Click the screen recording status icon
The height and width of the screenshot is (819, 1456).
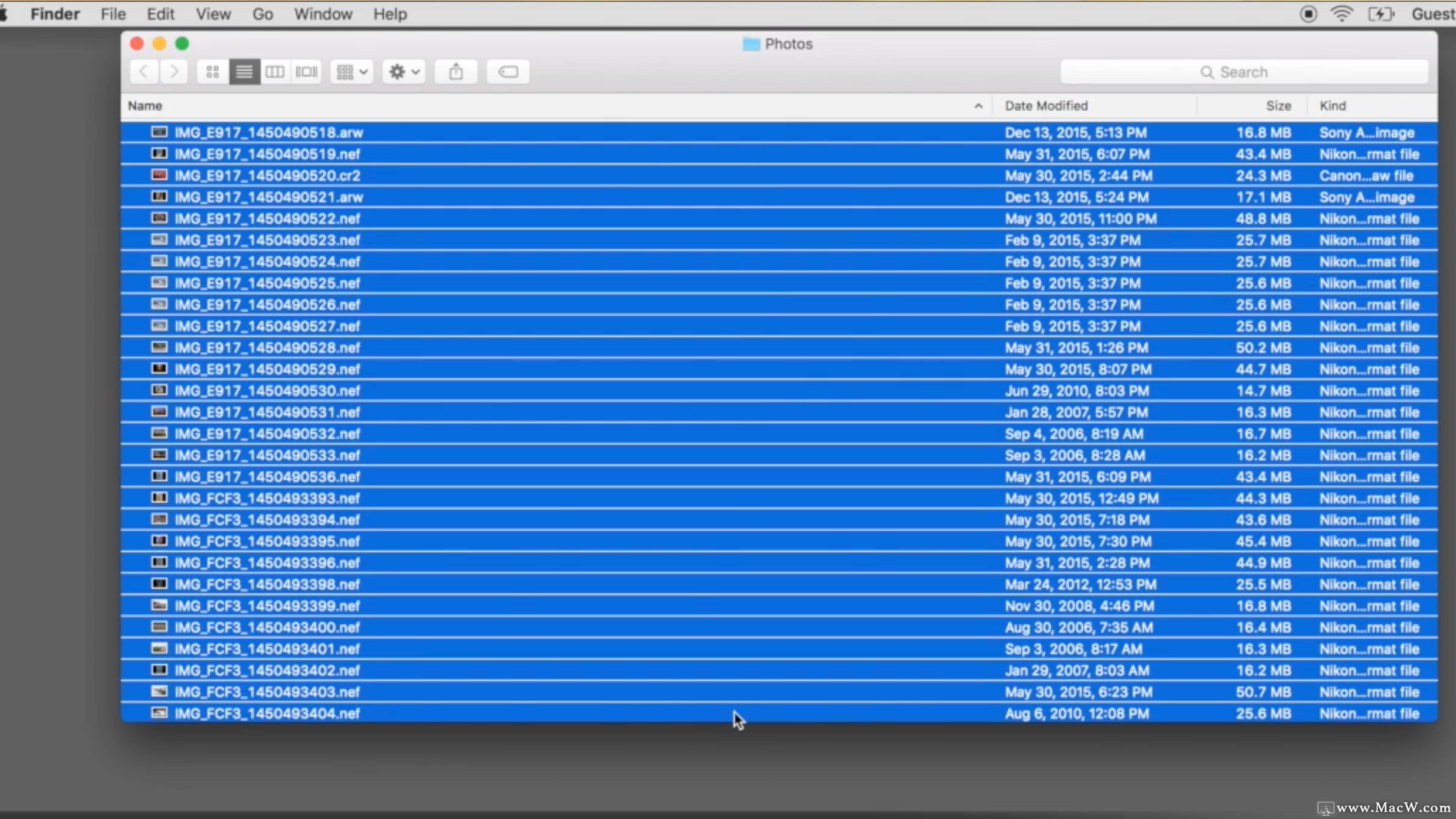(1308, 14)
